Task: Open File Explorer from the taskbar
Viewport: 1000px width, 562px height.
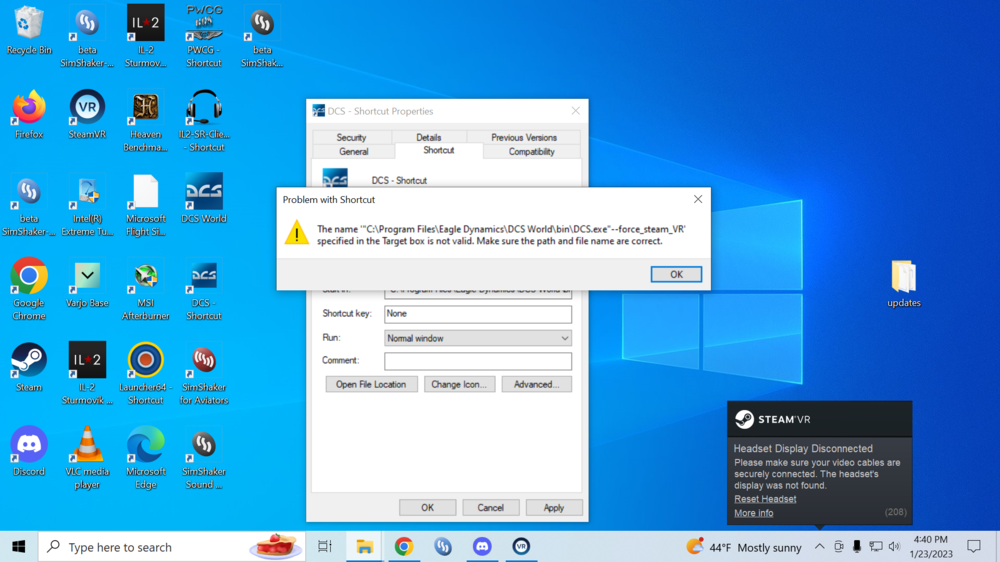Action: (364, 547)
